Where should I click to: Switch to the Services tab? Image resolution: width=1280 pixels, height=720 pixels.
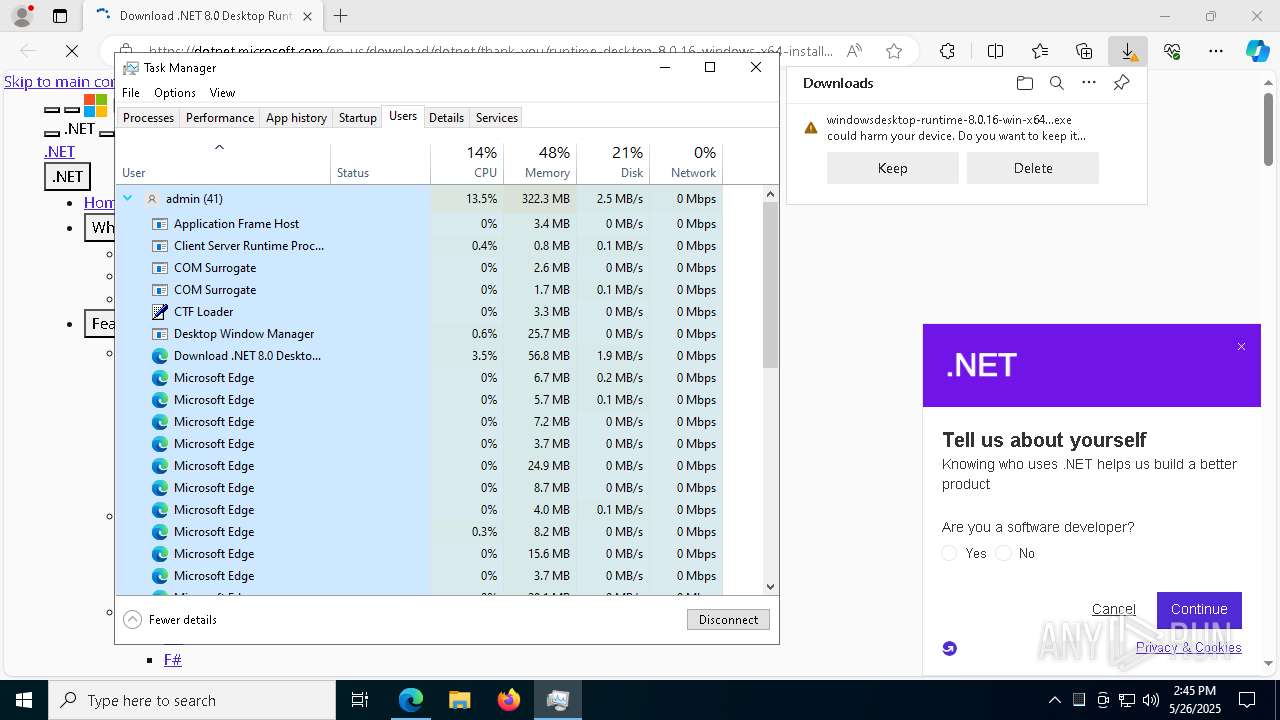pyautogui.click(x=497, y=117)
